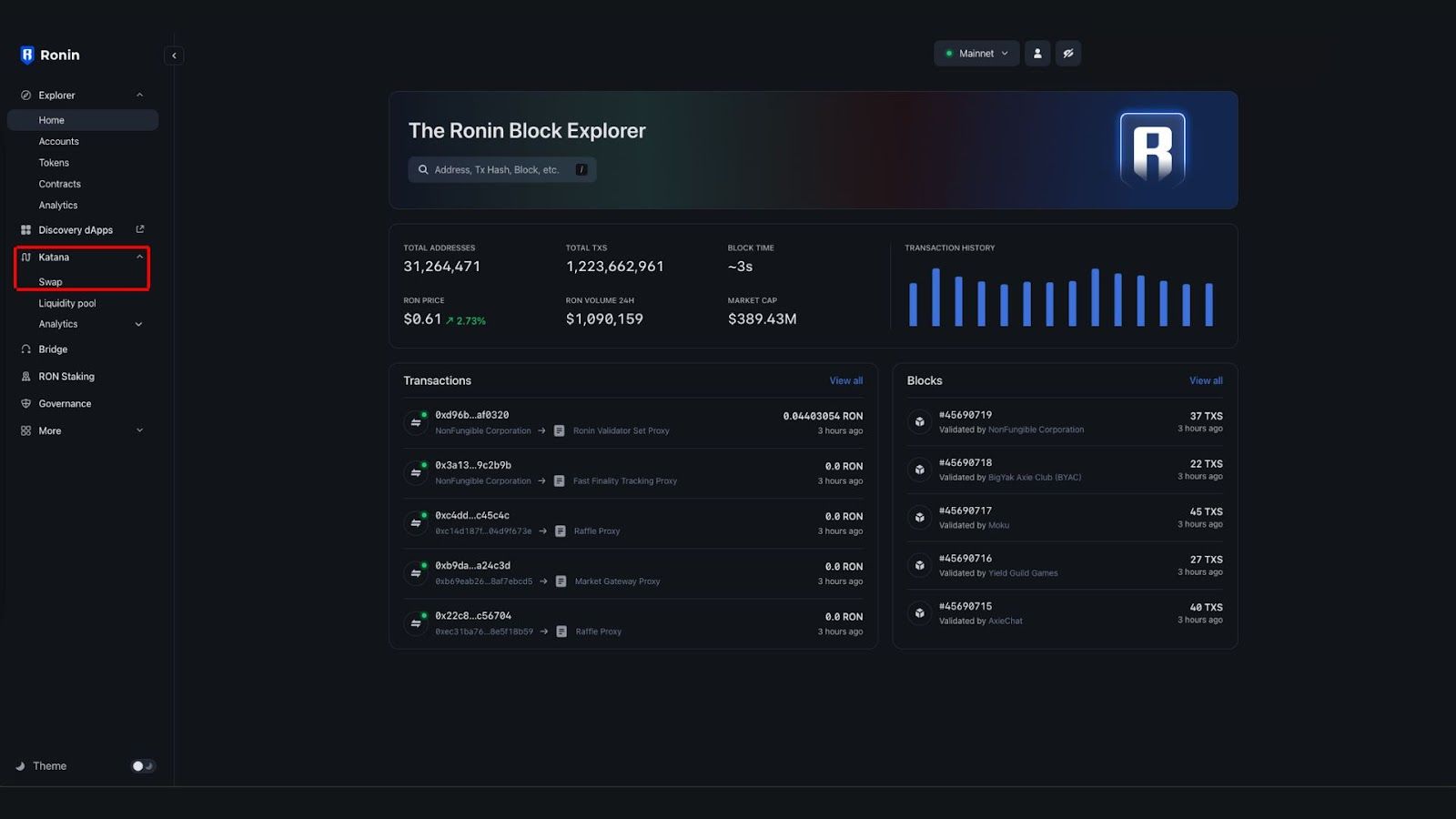This screenshot has width=1456, height=819.
Task: Click the total addresses 31,264,471 value
Action: [441, 267]
